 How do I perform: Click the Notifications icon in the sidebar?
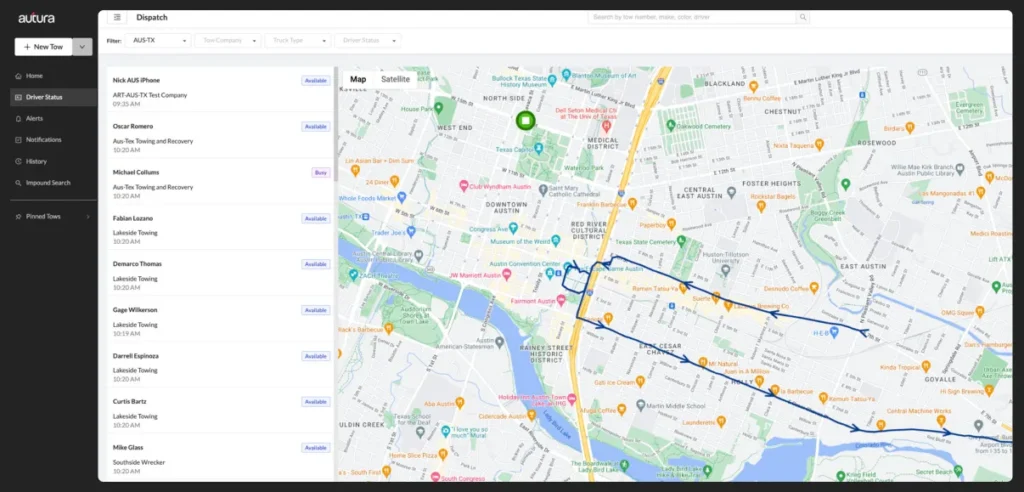pos(17,140)
